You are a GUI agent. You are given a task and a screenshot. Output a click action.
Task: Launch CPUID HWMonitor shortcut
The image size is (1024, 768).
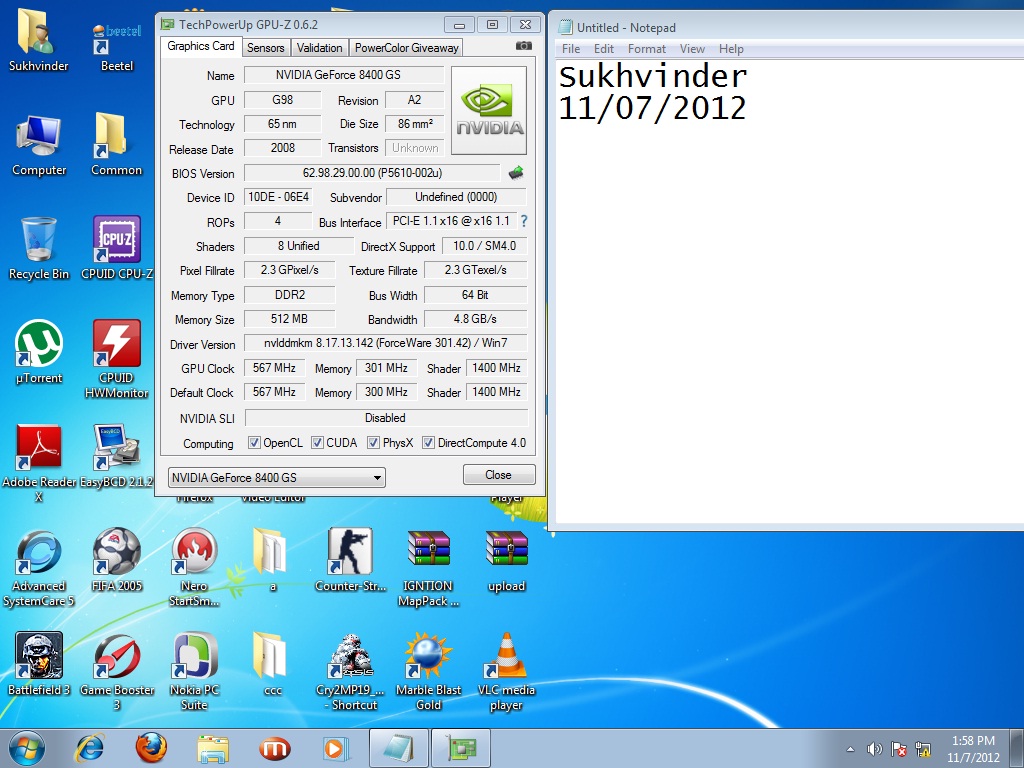(116, 358)
